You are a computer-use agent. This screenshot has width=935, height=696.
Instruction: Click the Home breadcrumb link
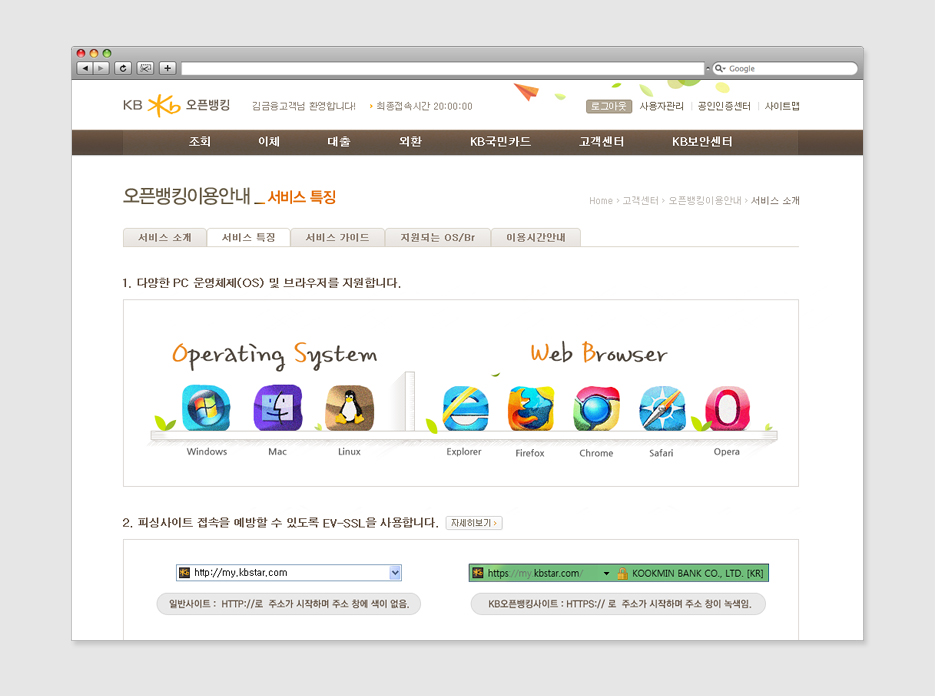(x=600, y=201)
